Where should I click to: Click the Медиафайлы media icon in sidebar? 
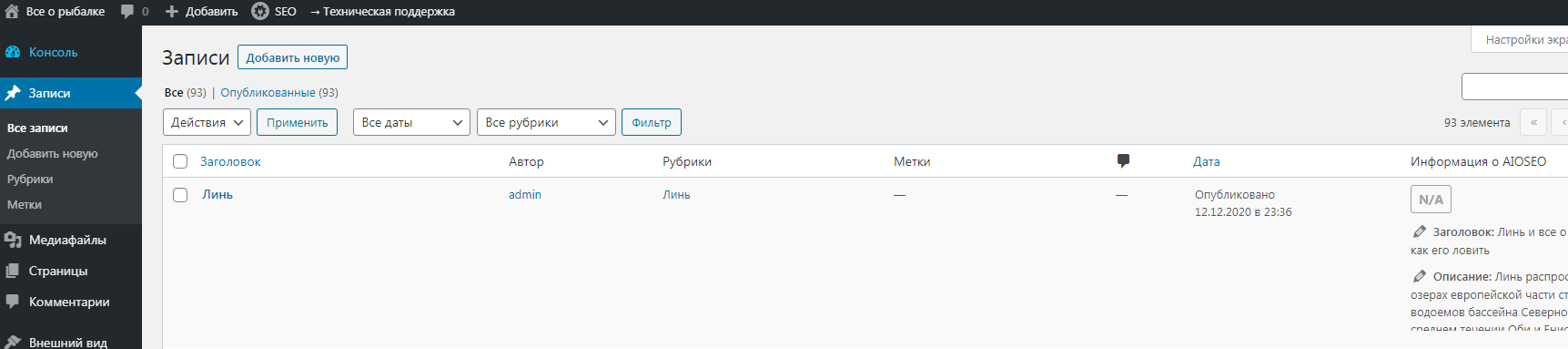tap(13, 241)
